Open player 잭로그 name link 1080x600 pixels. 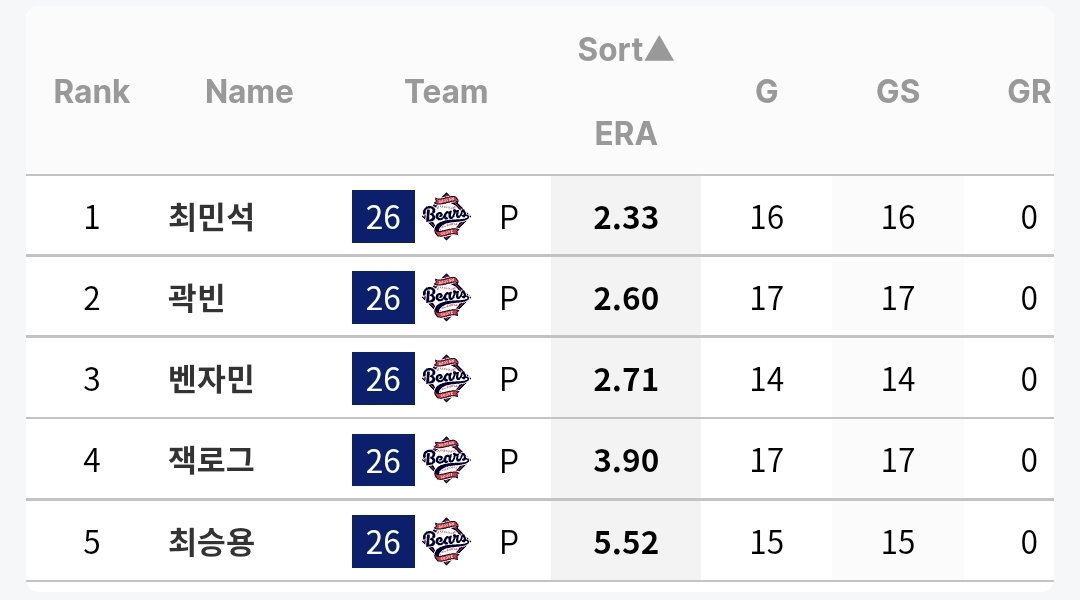[x=211, y=459]
